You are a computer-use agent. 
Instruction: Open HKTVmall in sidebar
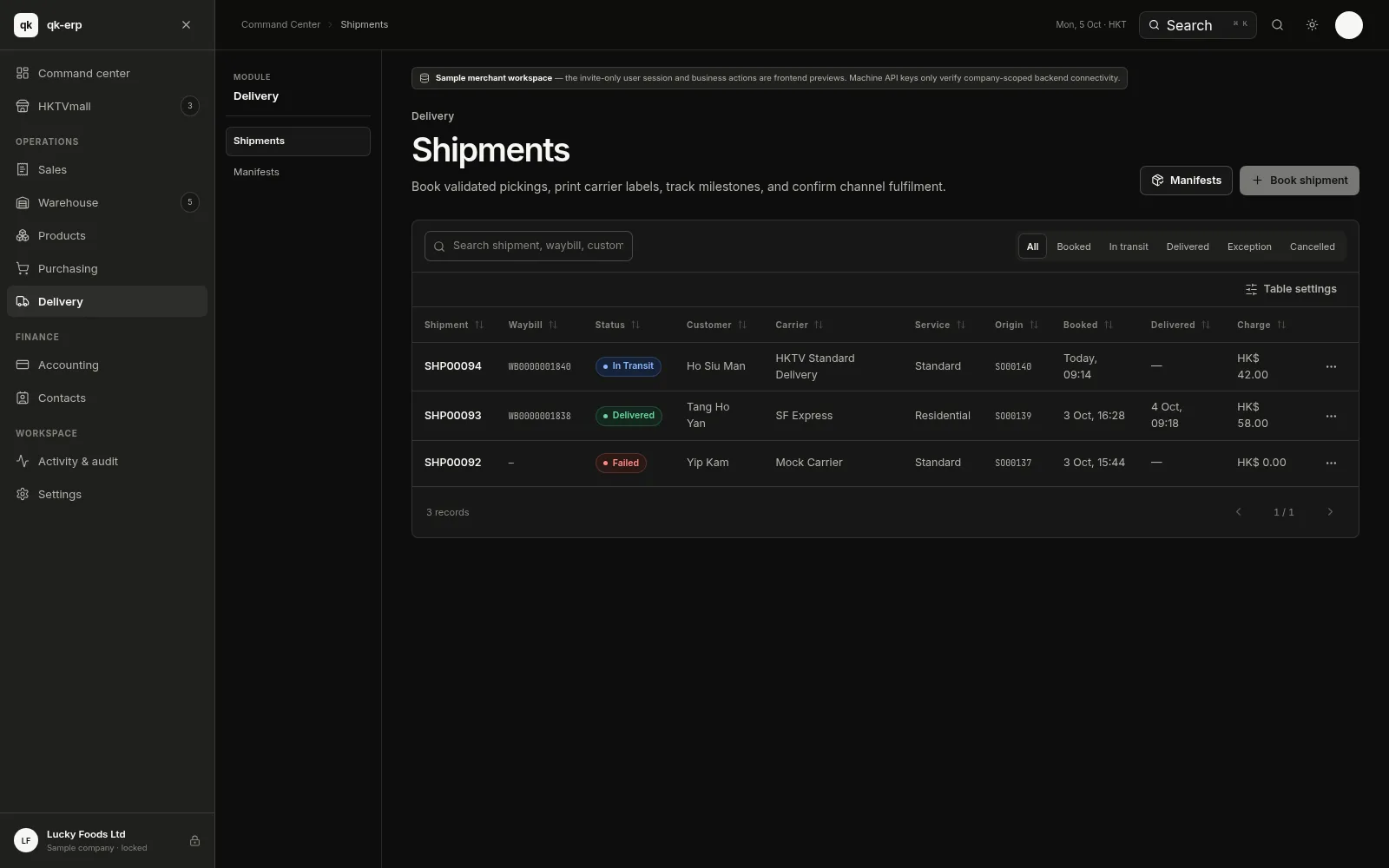107,106
